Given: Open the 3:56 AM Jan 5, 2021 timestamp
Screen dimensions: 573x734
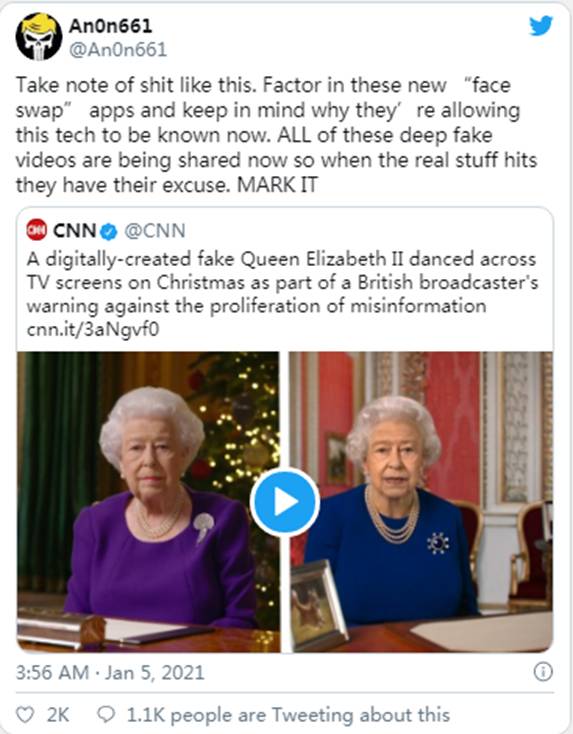Looking at the screenshot, I should click(x=110, y=673).
